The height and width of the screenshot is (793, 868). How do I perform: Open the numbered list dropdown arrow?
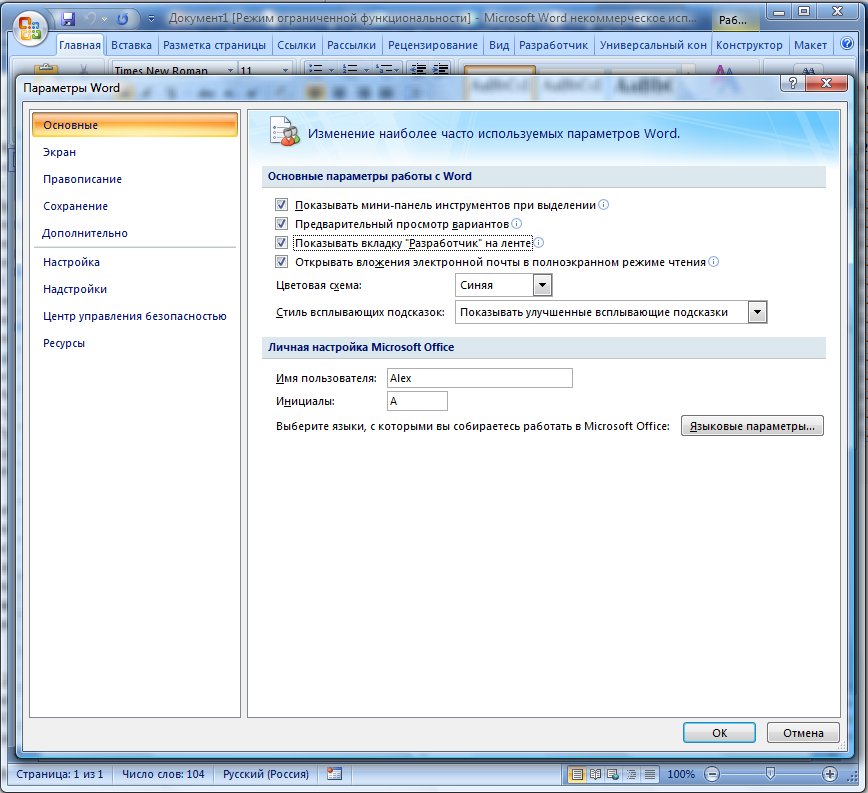tap(366, 70)
